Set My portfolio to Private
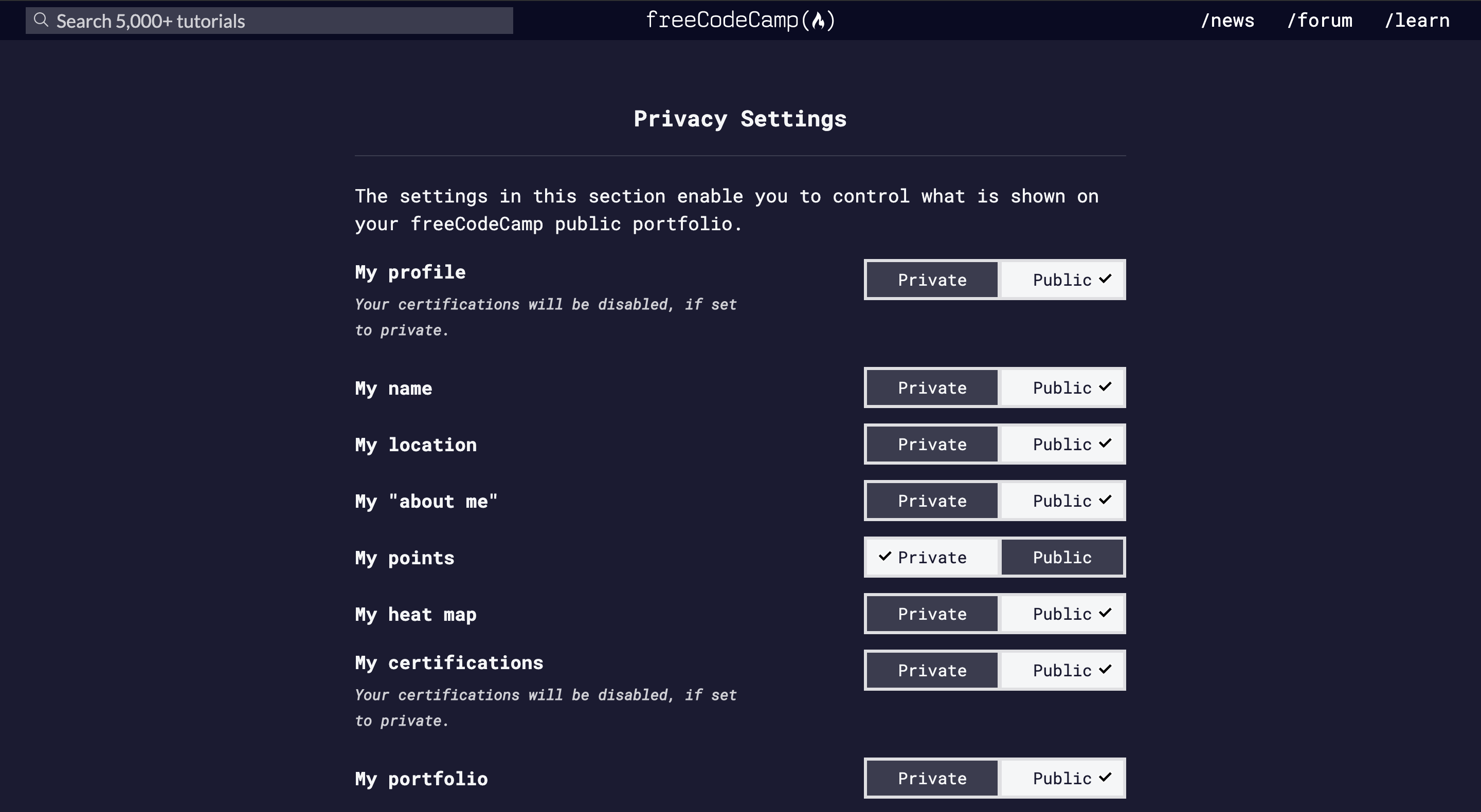This screenshot has width=1481, height=812. [x=932, y=779]
